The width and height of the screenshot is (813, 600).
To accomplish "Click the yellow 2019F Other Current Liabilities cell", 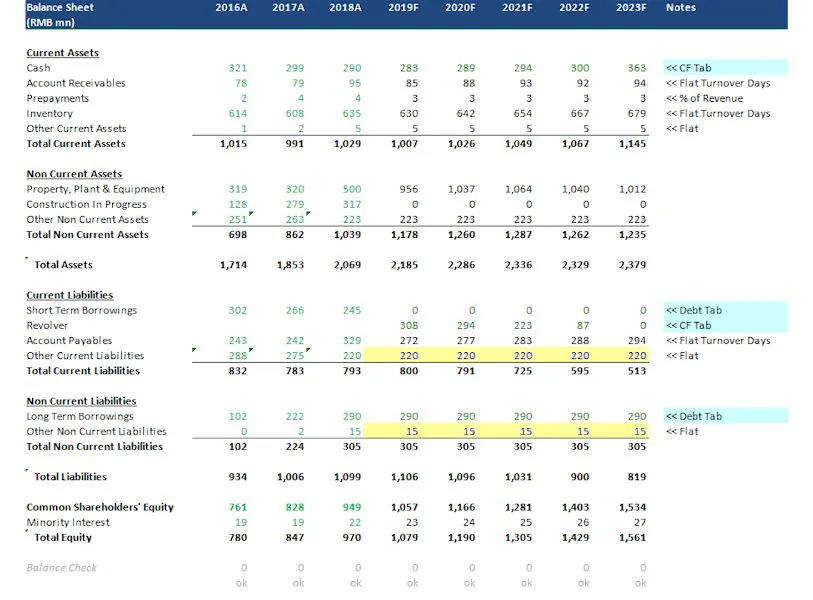I will [393, 355].
